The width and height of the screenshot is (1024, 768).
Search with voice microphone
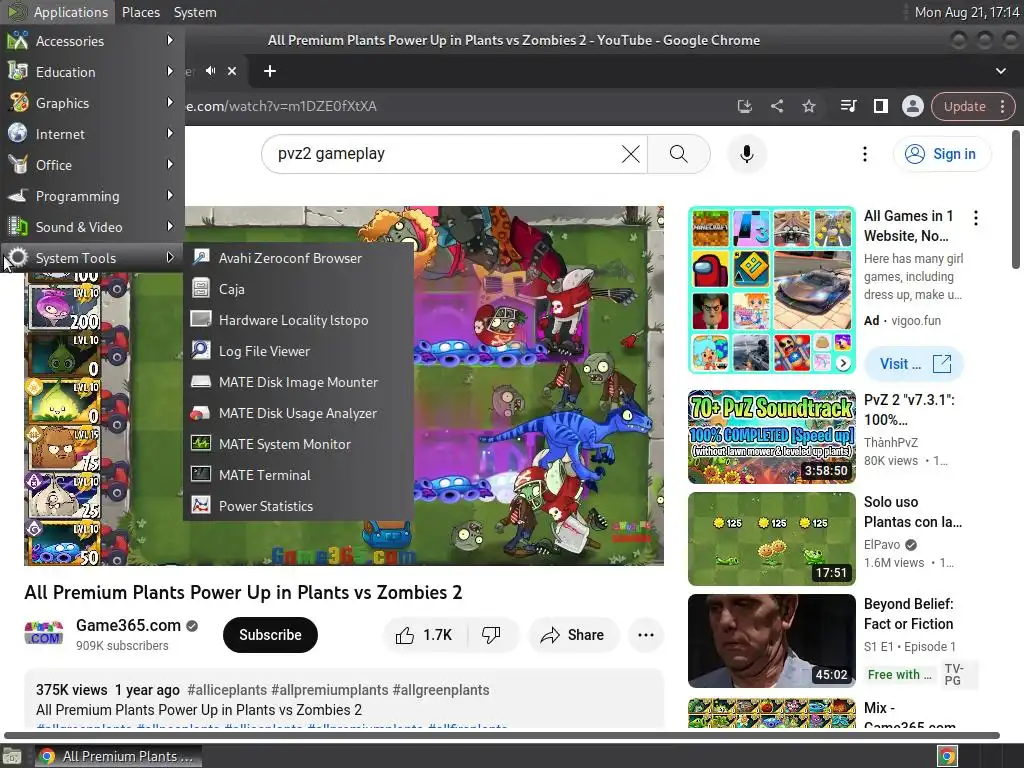746,154
